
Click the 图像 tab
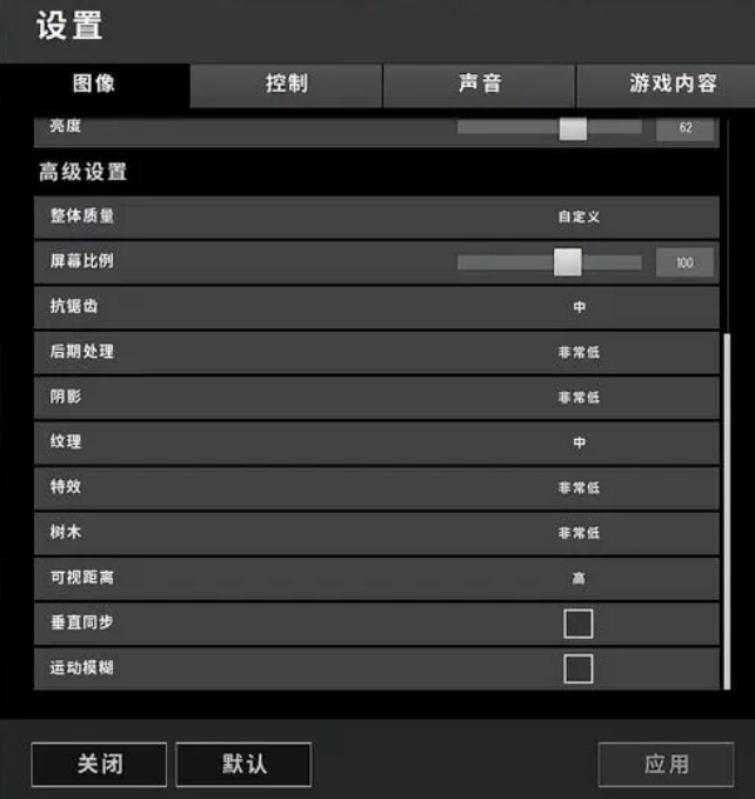pos(95,85)
